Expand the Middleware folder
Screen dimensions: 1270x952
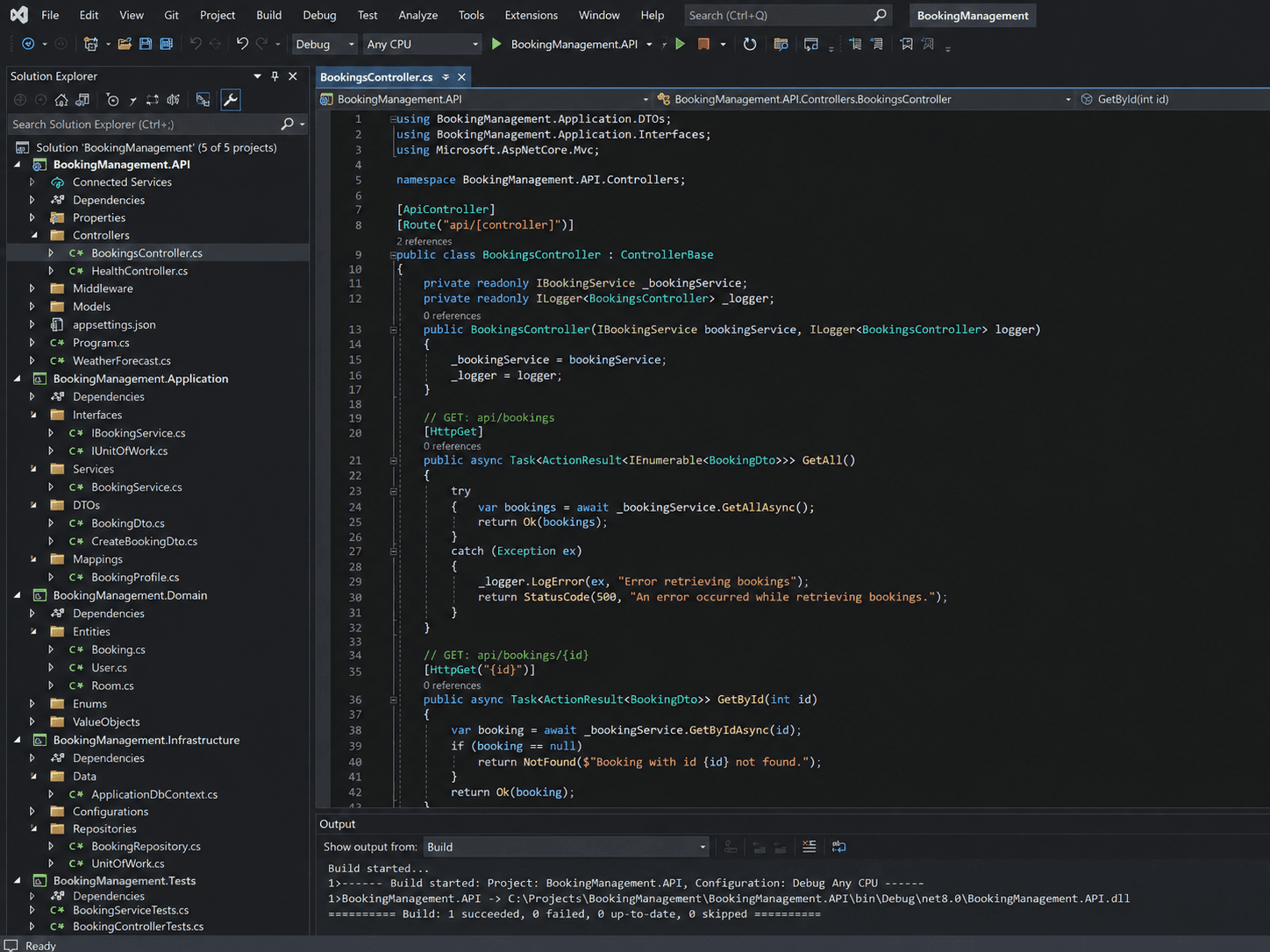(32, 288)
